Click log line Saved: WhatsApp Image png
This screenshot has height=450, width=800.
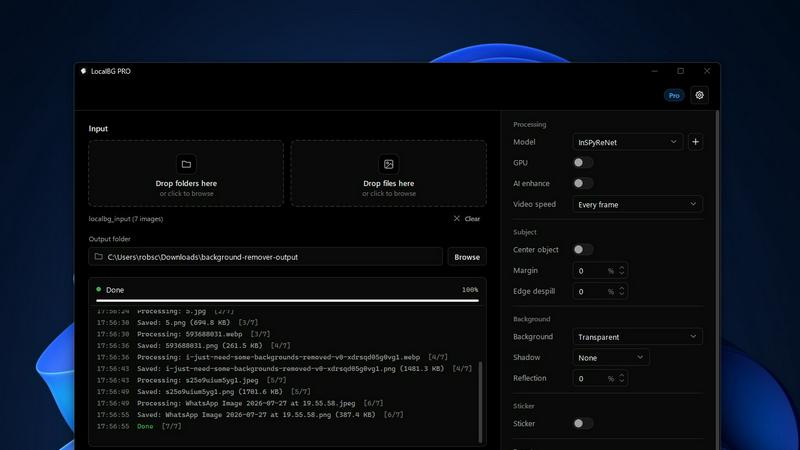pos(250,415)
